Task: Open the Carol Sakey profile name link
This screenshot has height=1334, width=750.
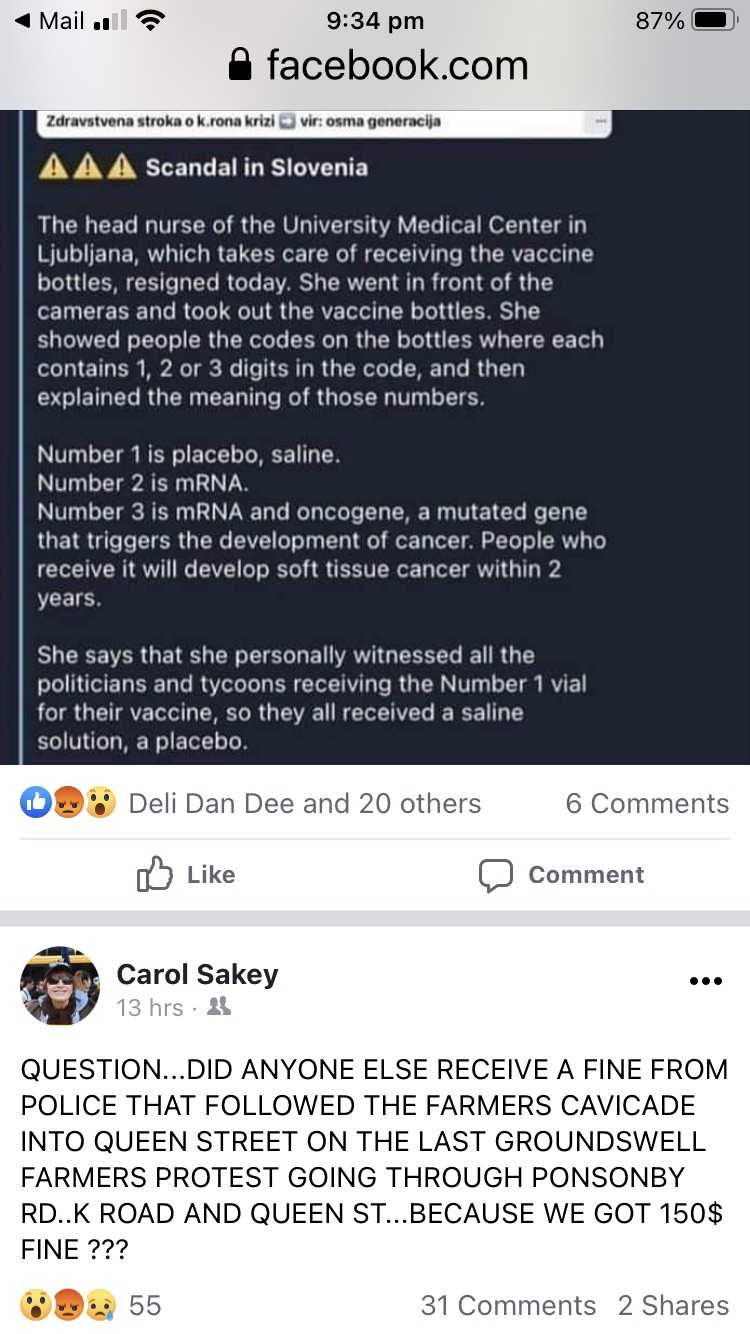Action: coord(197,974)
